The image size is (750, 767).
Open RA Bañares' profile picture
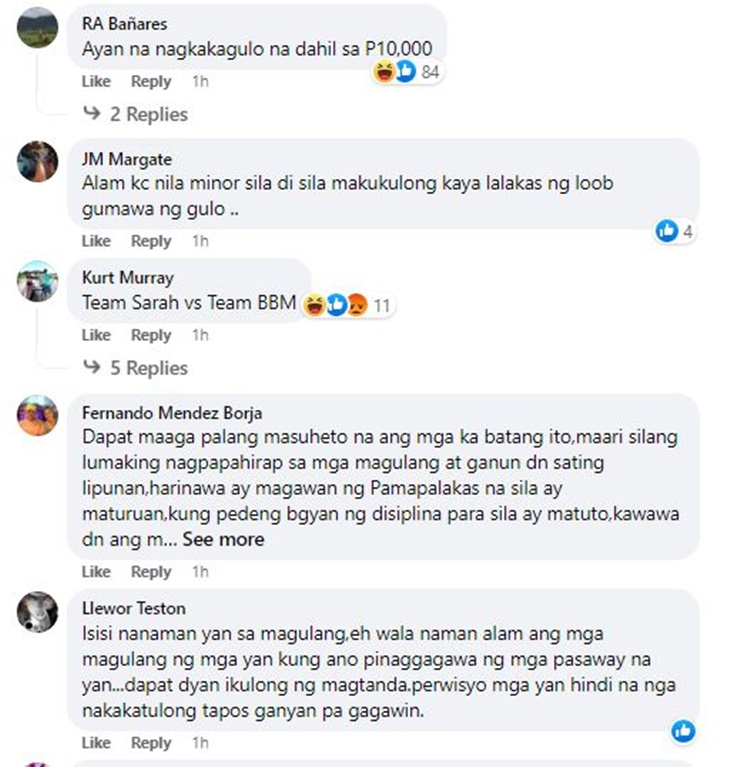point(38,27)
